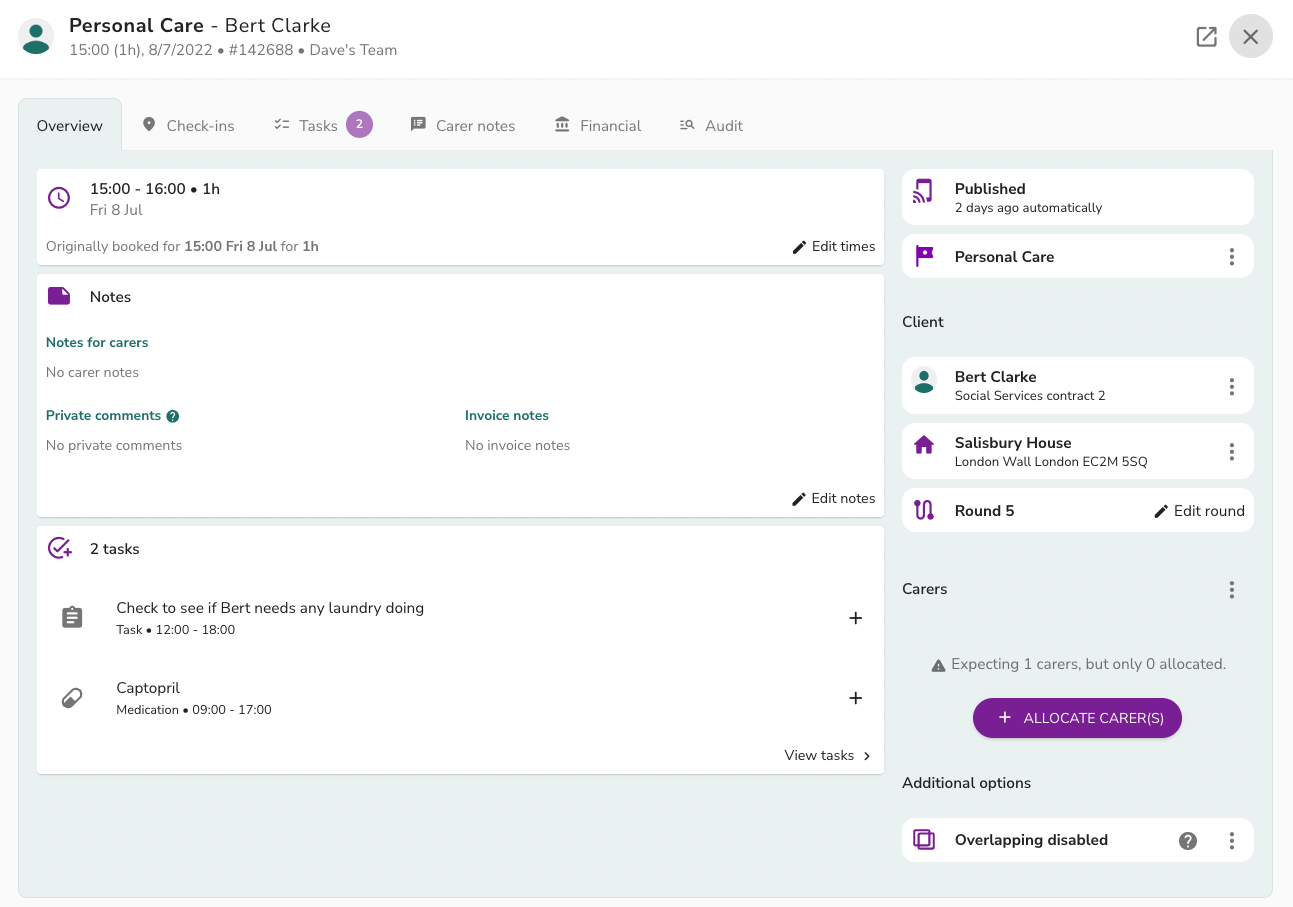The width and height of the screenshot is (1293, 907).
Task: Add the Captopril medication with plus
Action: (x=856, y=698)
